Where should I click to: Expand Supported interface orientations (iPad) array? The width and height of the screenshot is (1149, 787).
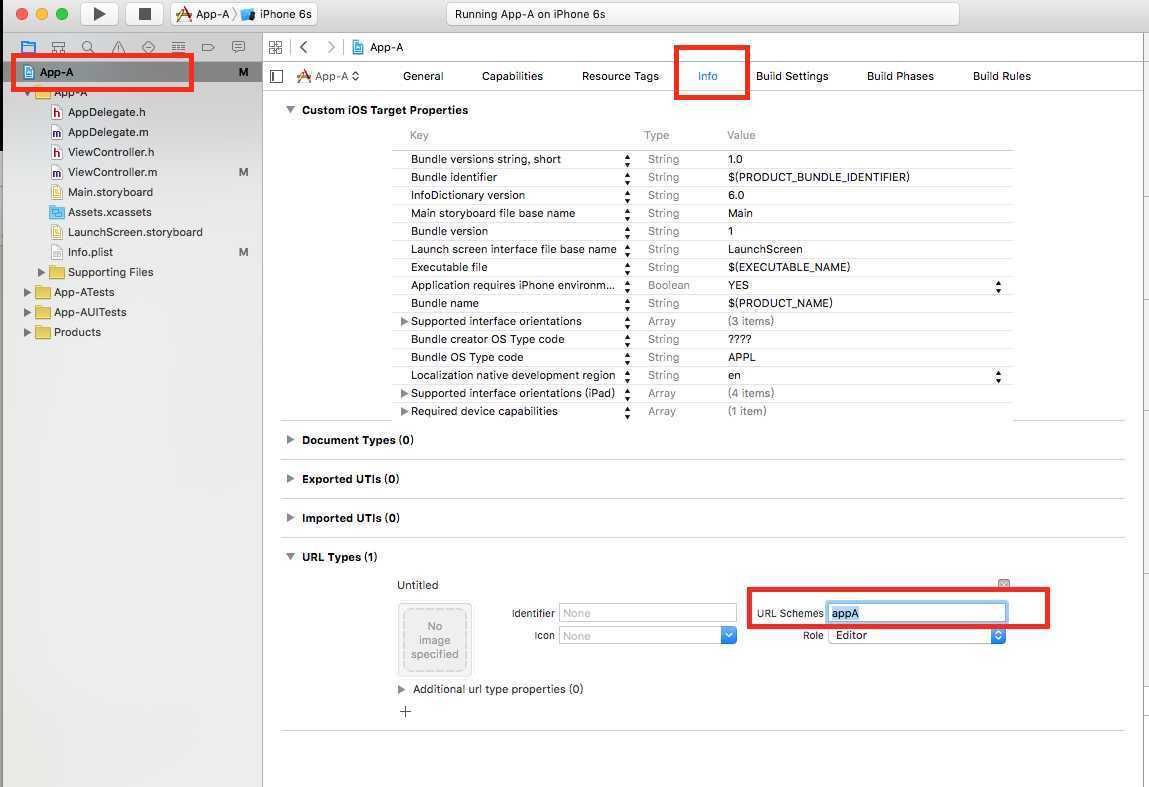pos(404,393)
